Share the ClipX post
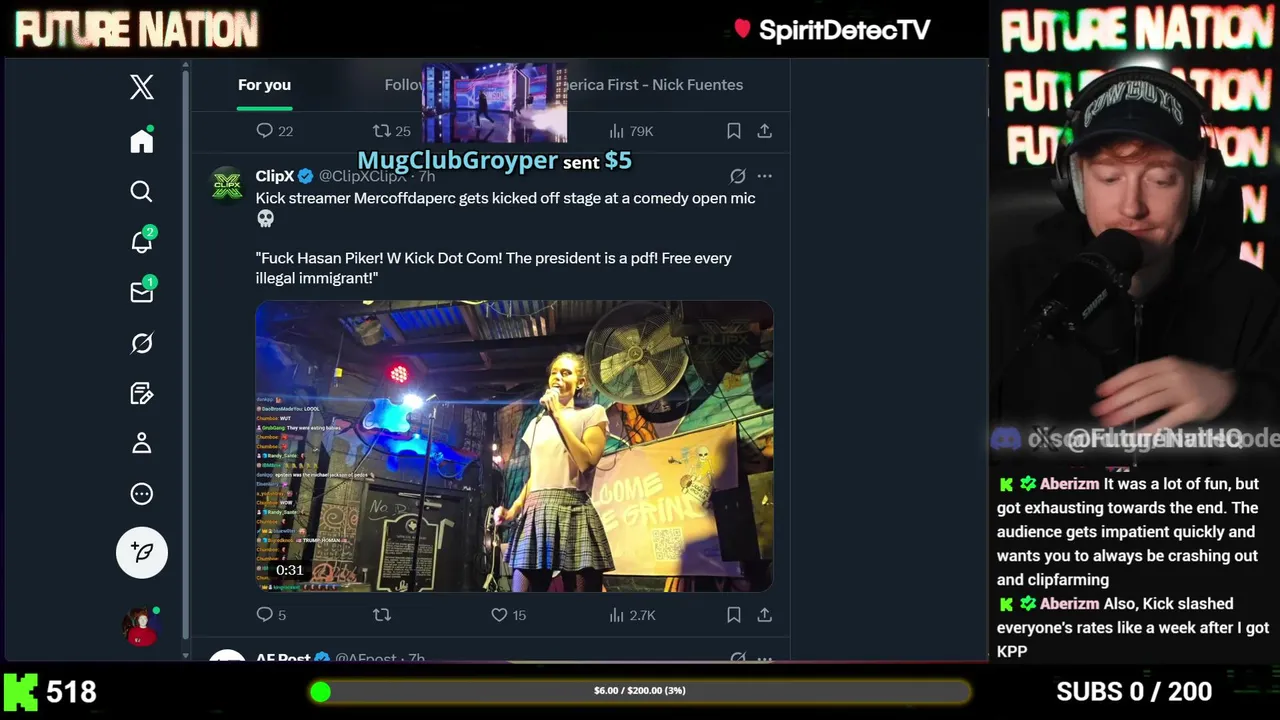Viewport: 1280px width, 720px height. (764, 615)
